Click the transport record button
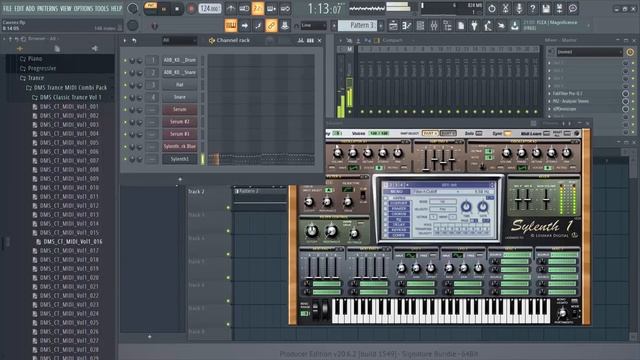 click(191, 9)
